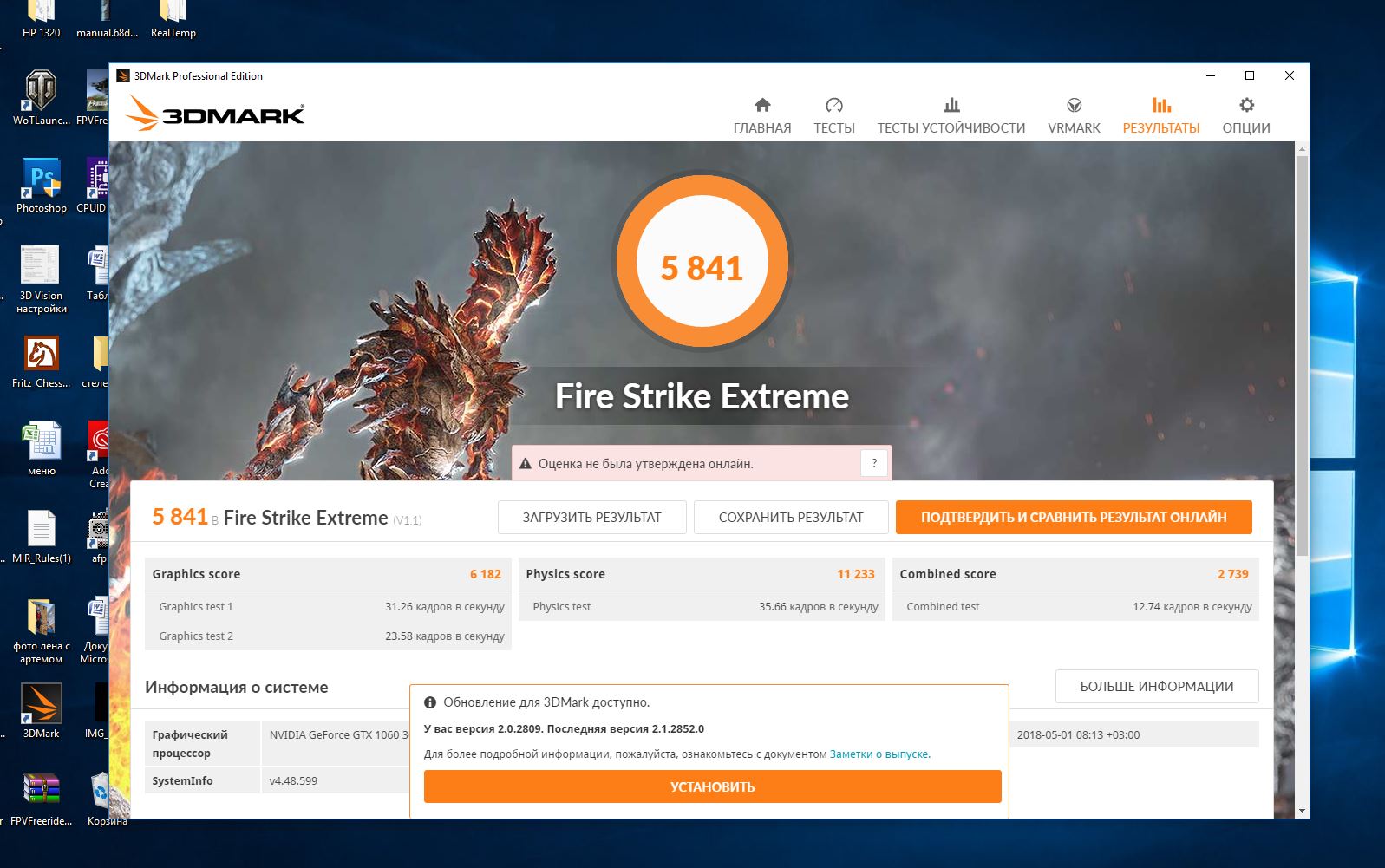Open the VRMARK tab
This screenshot has height=868, width=1385.
click(1074, 116)
